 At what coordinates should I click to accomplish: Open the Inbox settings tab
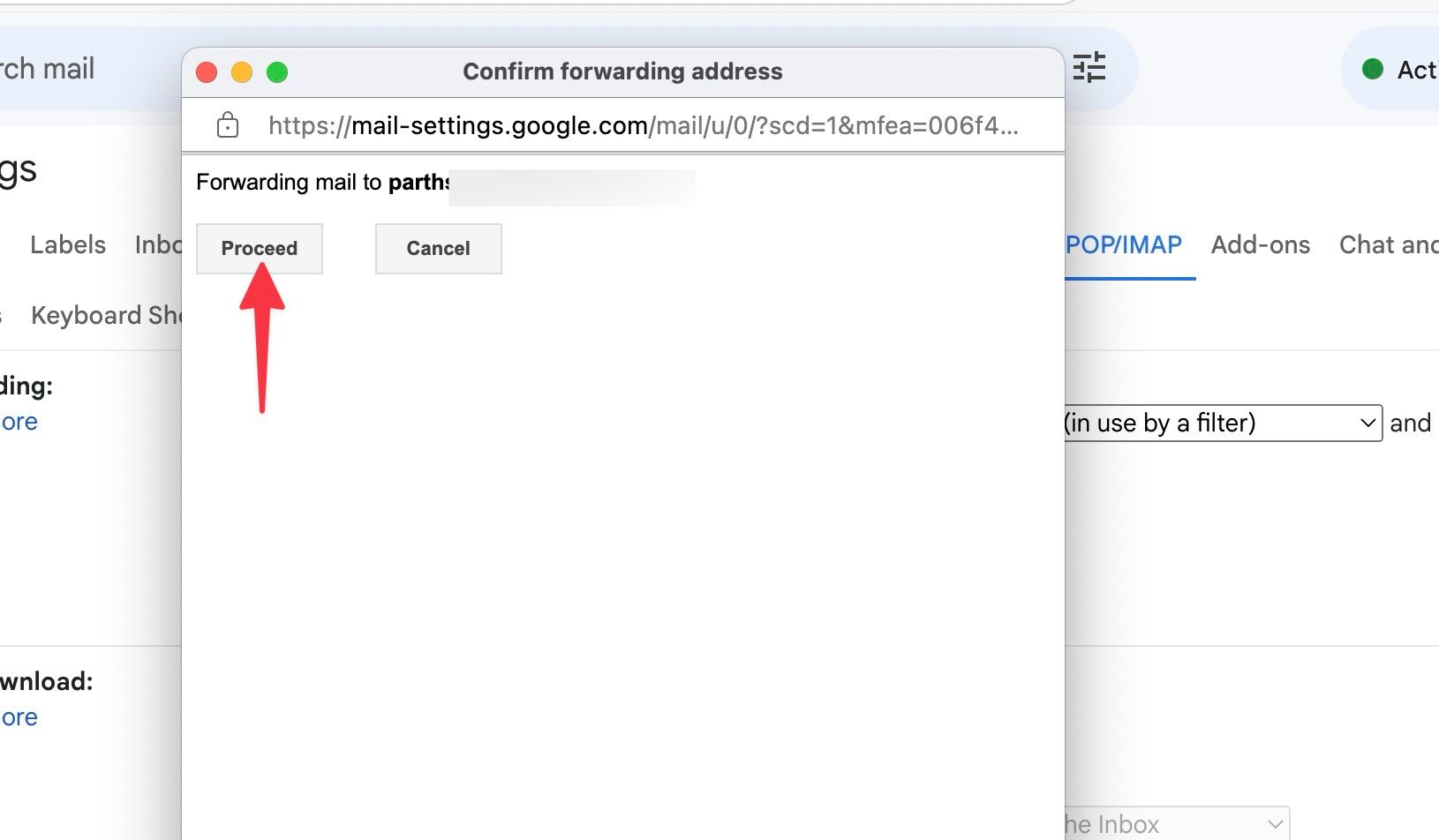pos(157,245)
